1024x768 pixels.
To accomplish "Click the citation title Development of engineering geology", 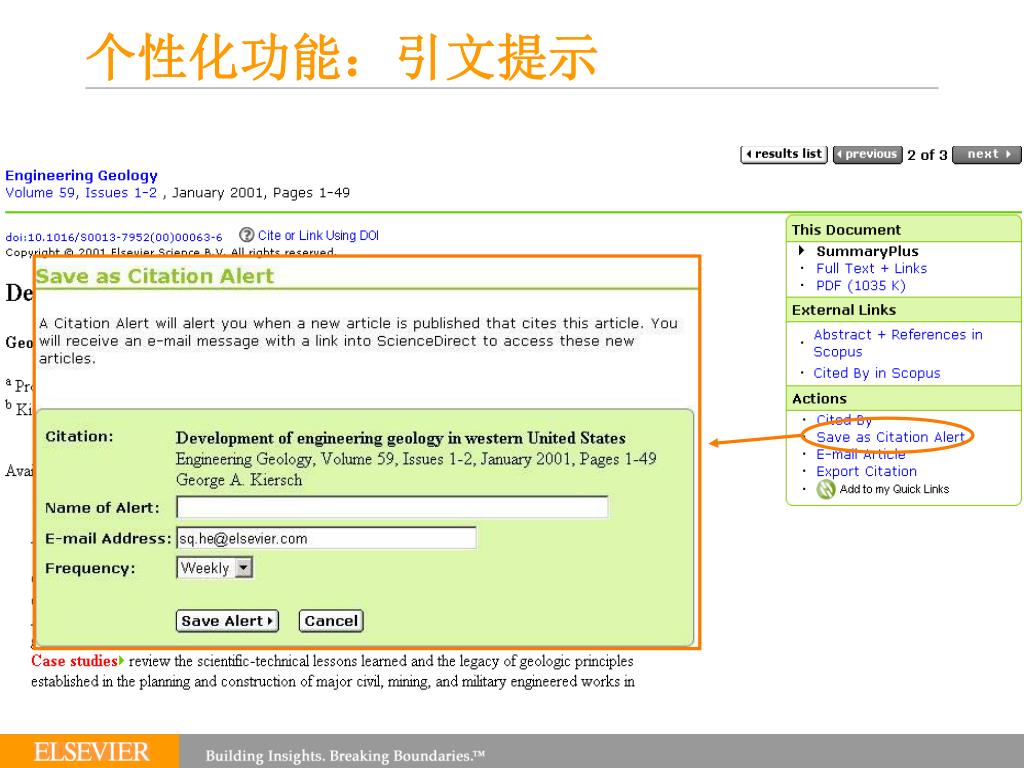I will pyautogui.click(x=400, y=438).
